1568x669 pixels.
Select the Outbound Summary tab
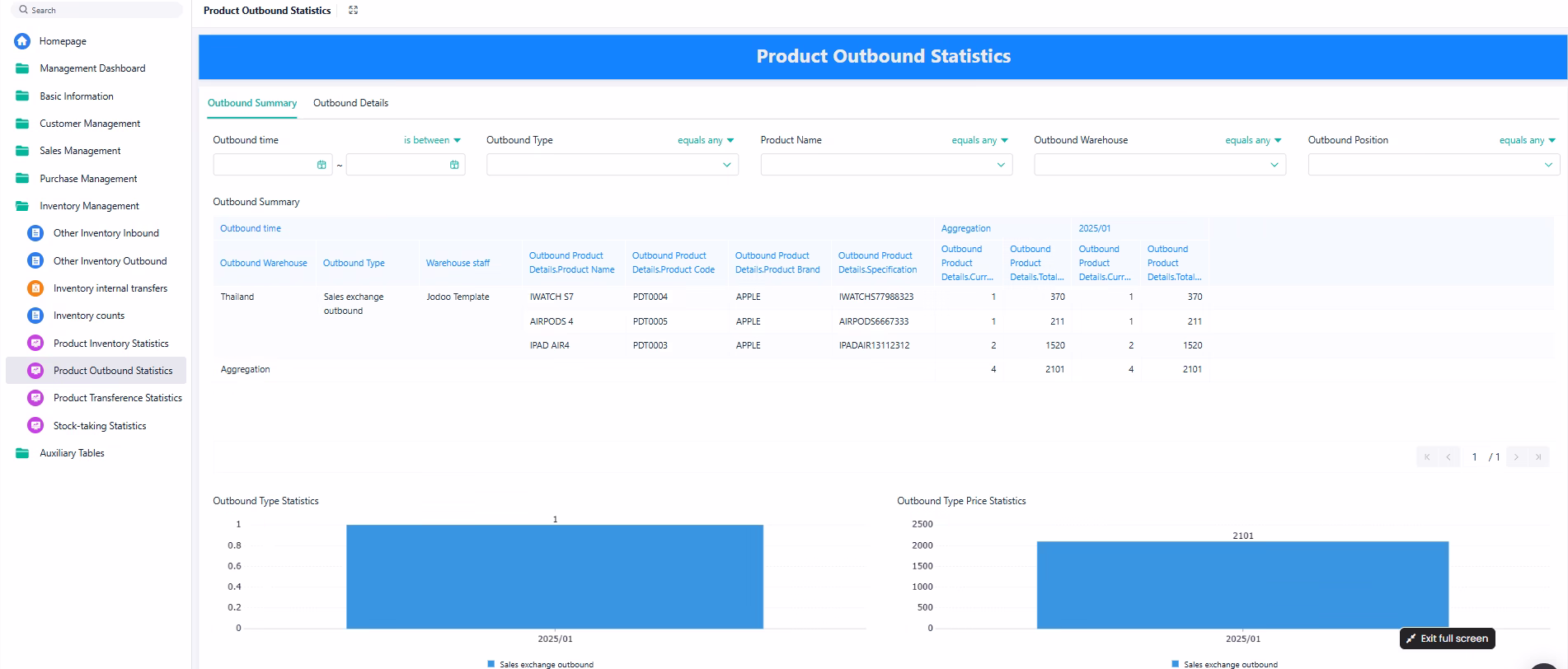[252, 103]
